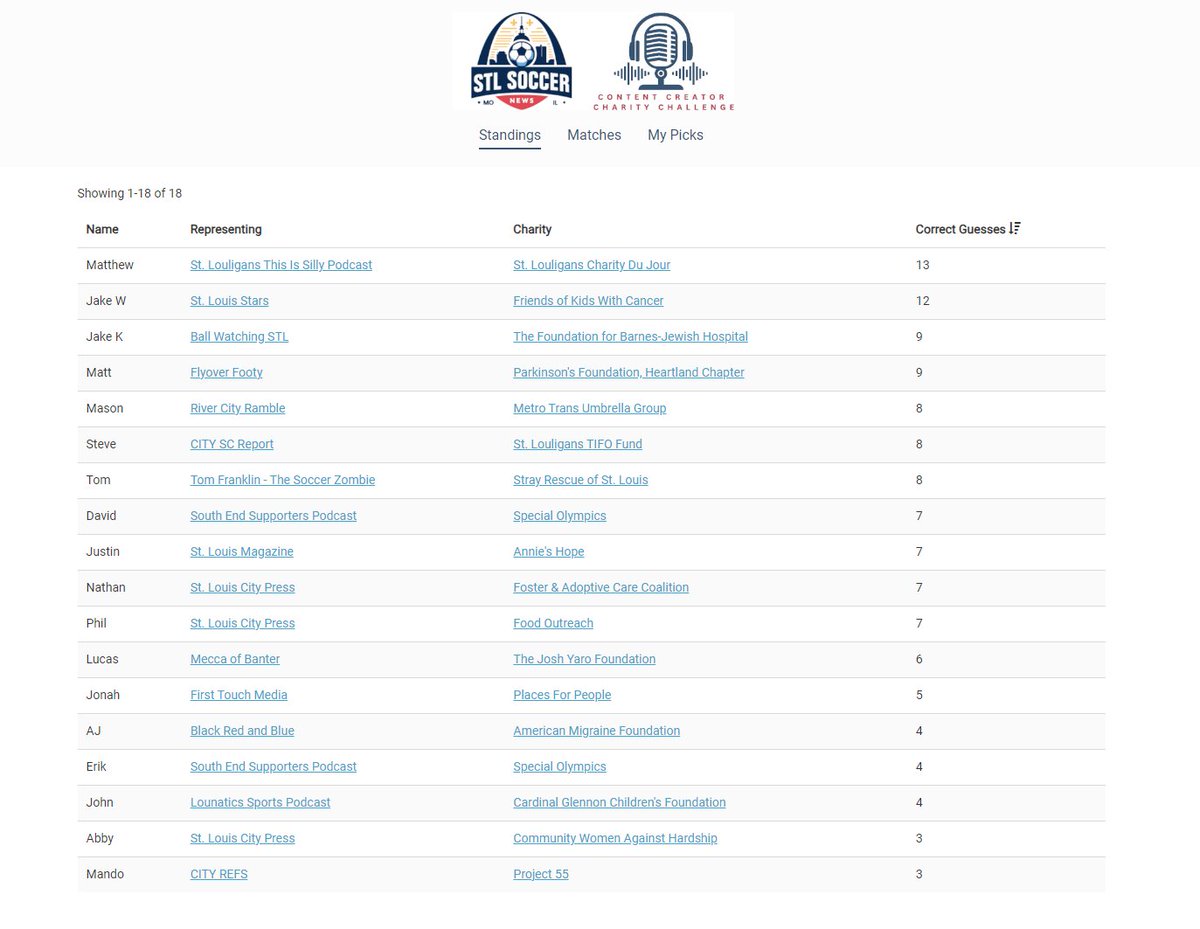The image size is (1200, 929).
Task: Open the Lounatics Sports Podcast link
Action: [x=260, y=802]
